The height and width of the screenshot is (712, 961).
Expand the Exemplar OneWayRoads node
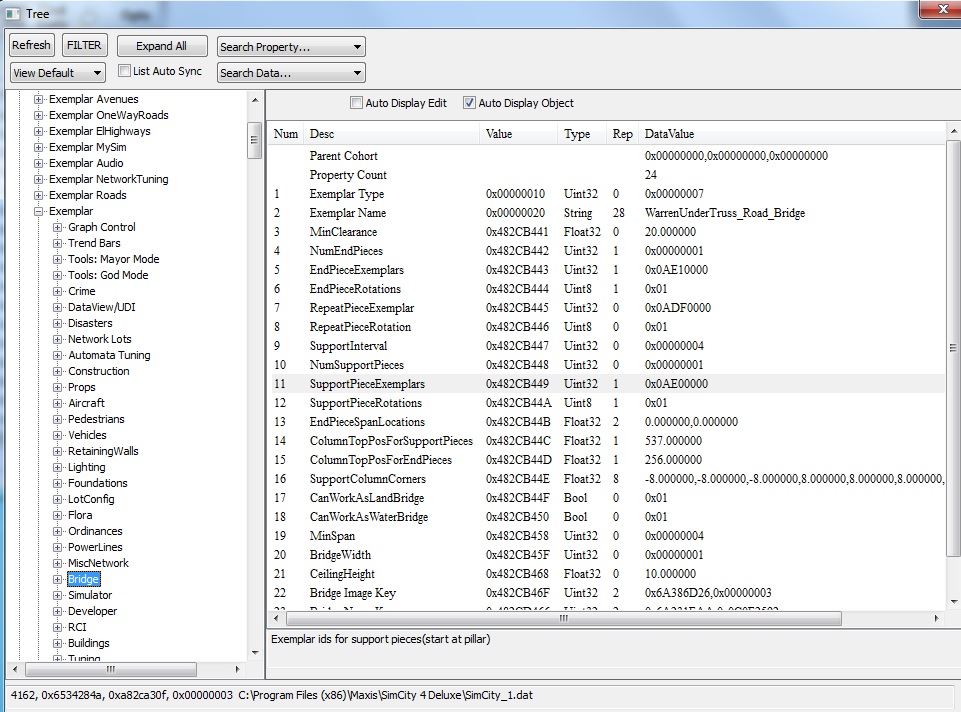click(x=38, y=115)
